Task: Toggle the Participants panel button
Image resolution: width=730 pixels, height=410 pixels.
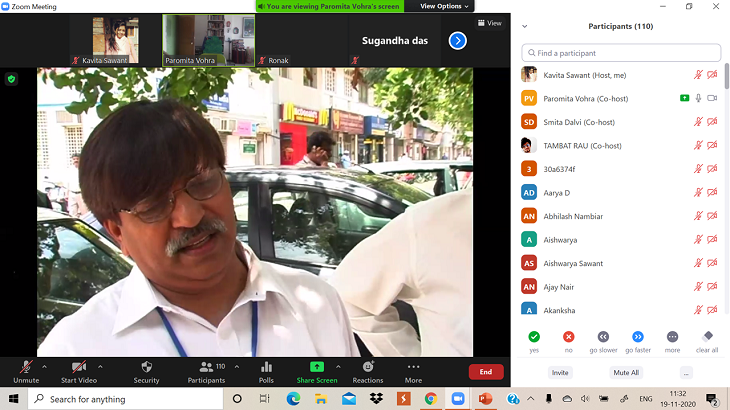Action: (206, 367)
